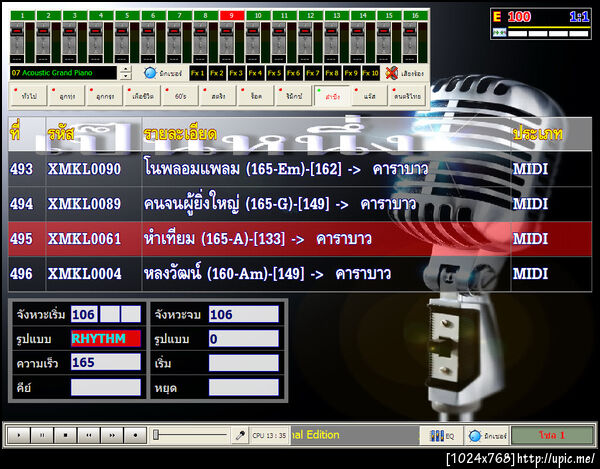Click the microphone icon beside the CPU readout
The image size is (600, 469).
point(240,435)
